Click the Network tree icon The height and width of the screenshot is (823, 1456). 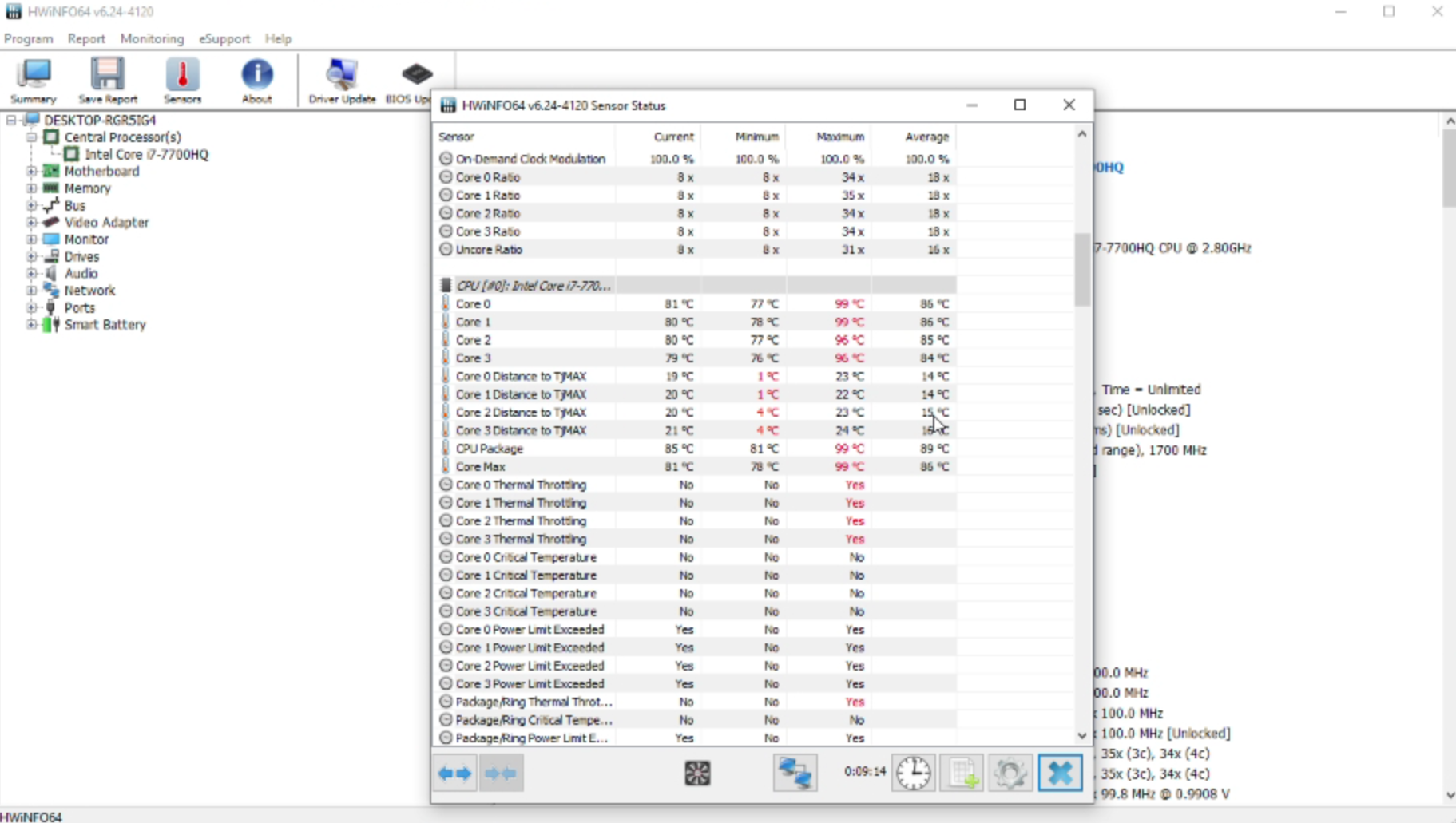pos(51,291)
